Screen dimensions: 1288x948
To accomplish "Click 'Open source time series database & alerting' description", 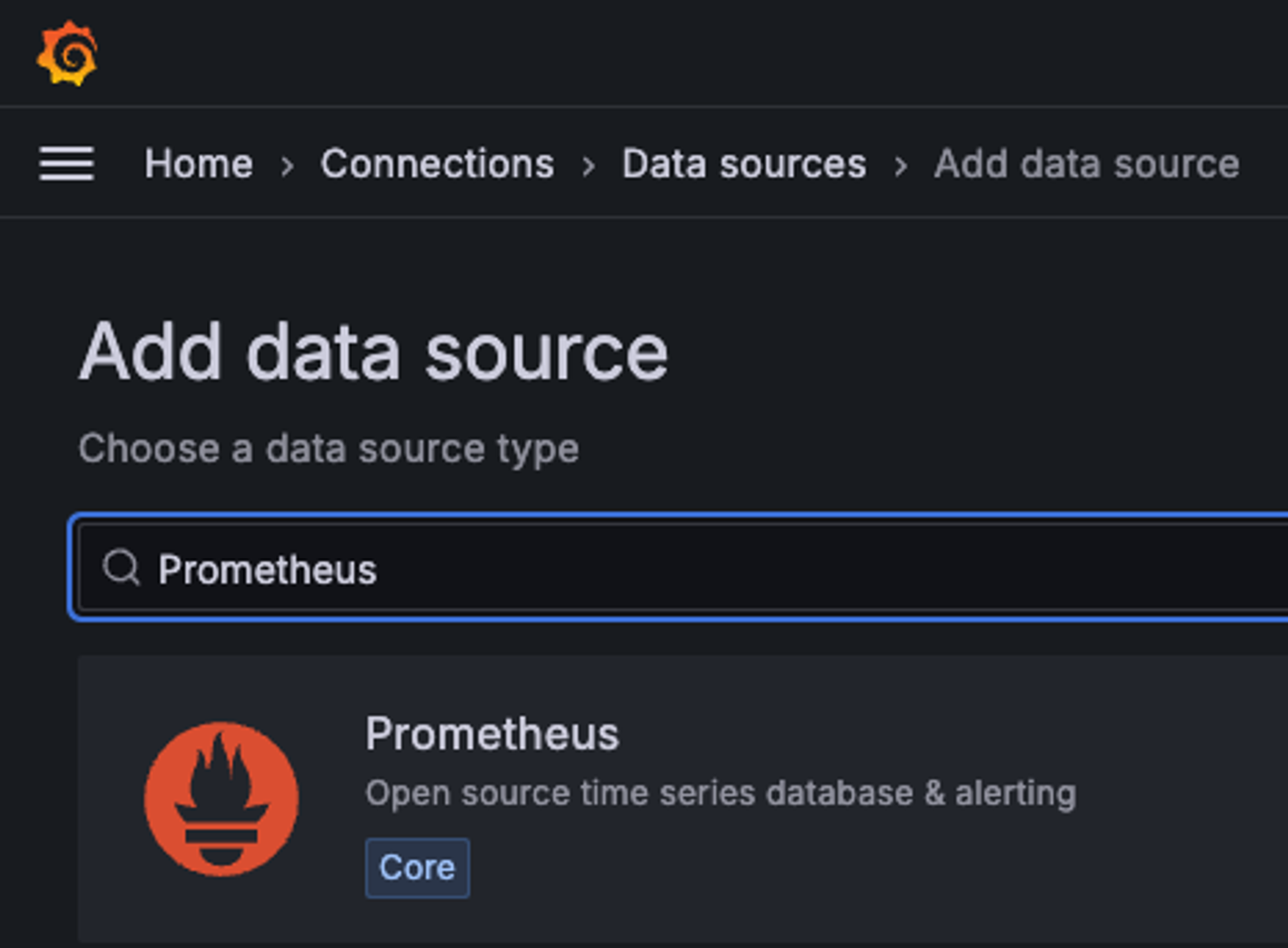I will [x=721, y=793].
